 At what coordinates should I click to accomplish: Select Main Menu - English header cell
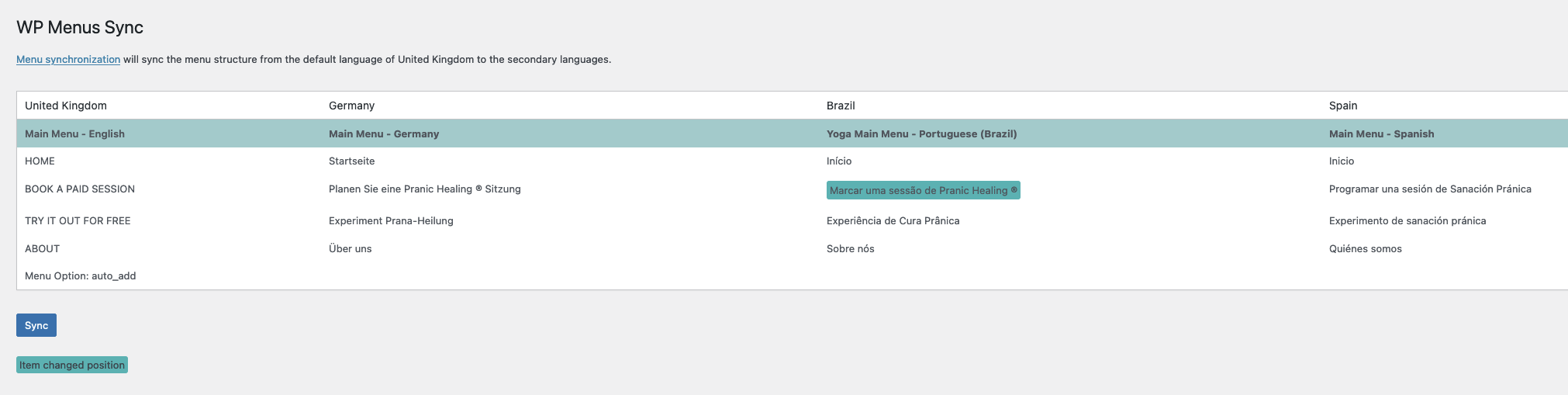coord(74,133)
